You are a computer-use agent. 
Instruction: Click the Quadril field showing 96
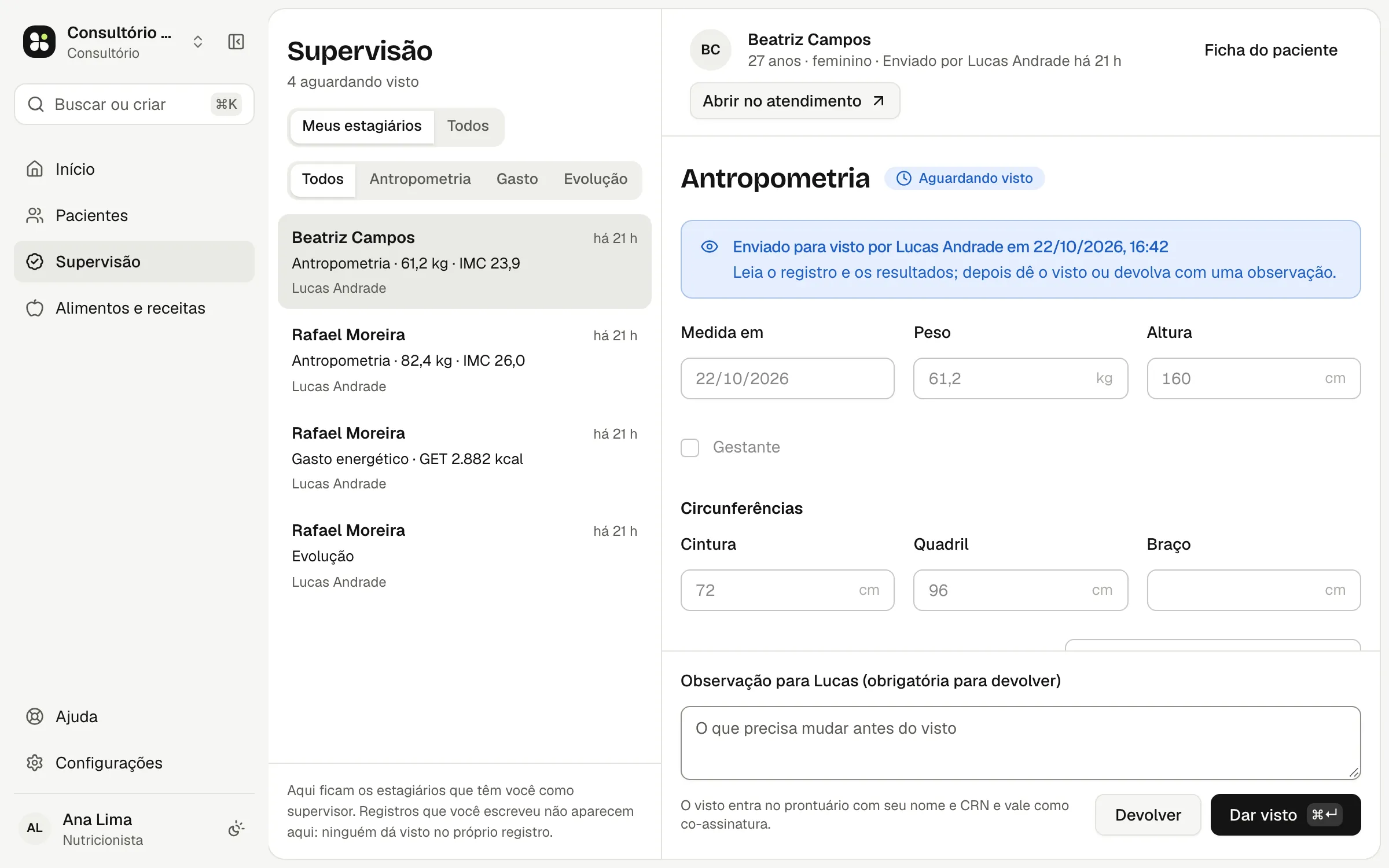[x=1020, y=590]
